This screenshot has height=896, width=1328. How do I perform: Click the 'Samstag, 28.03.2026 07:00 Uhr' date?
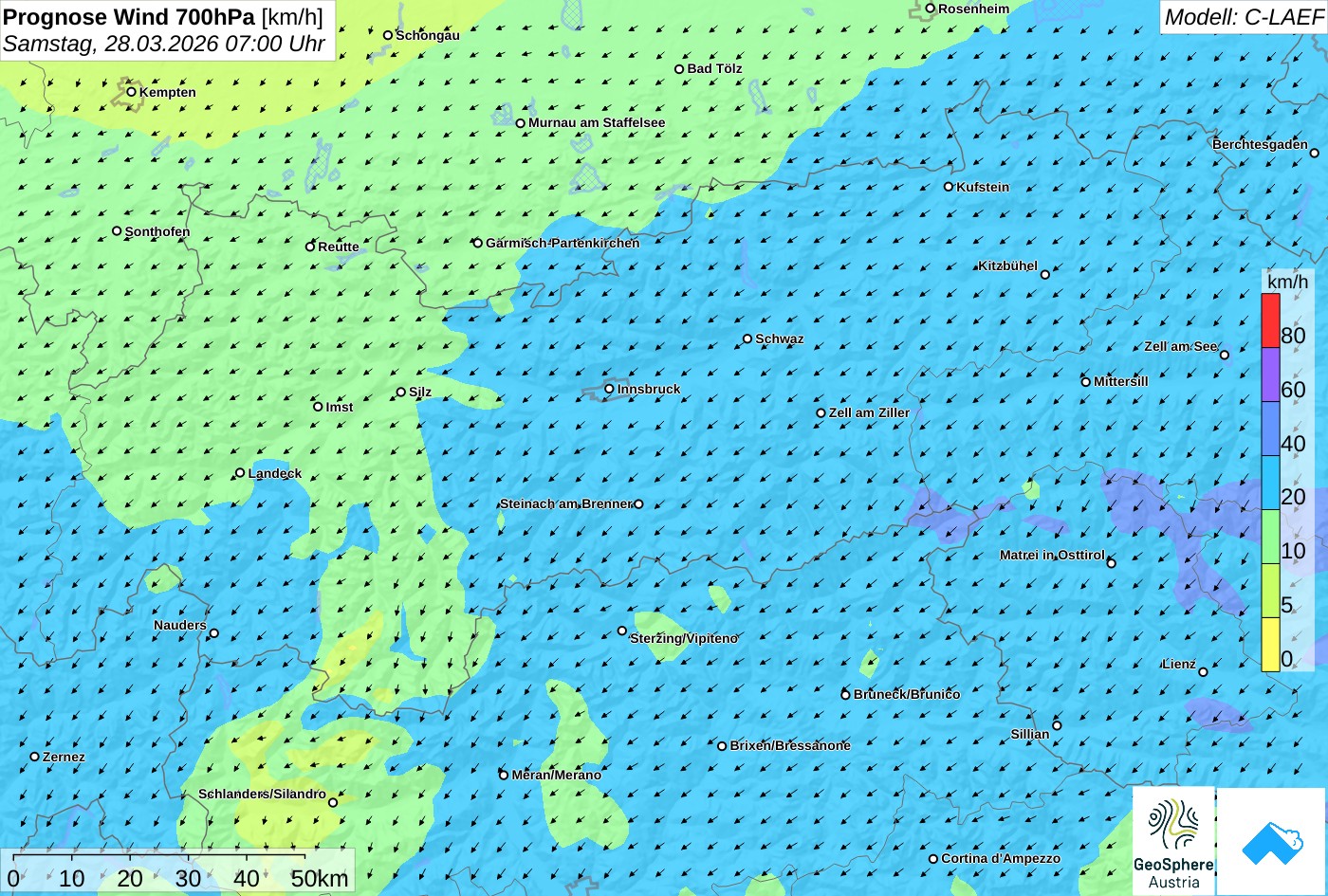(164, 44)
